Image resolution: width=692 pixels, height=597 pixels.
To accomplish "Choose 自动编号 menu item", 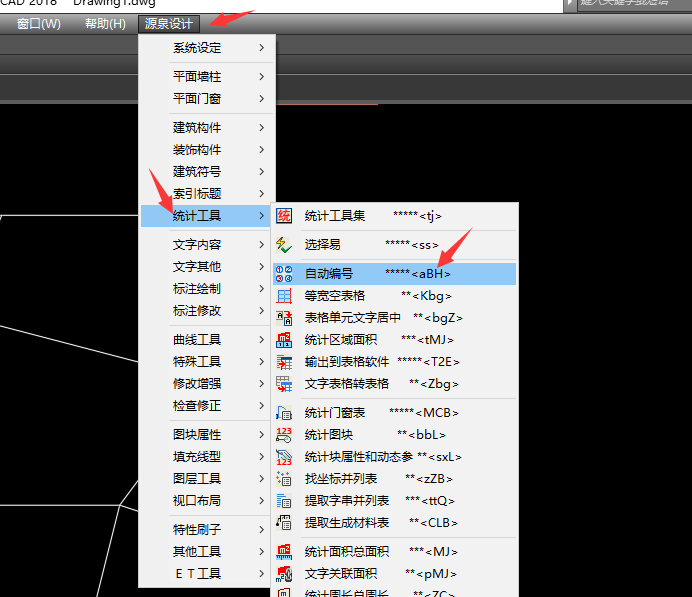I will pyautogui.click(x=395, y=274).
